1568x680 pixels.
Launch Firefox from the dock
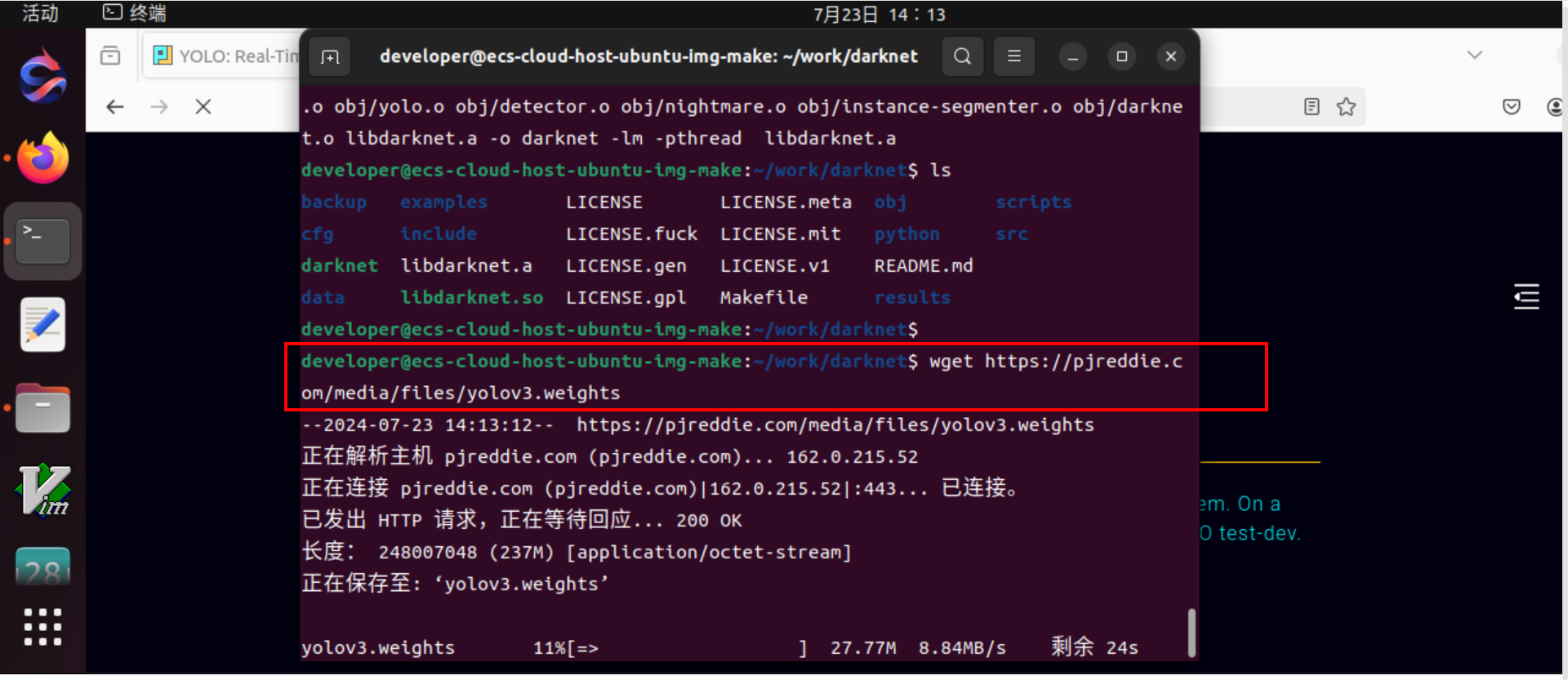(42, 158)
